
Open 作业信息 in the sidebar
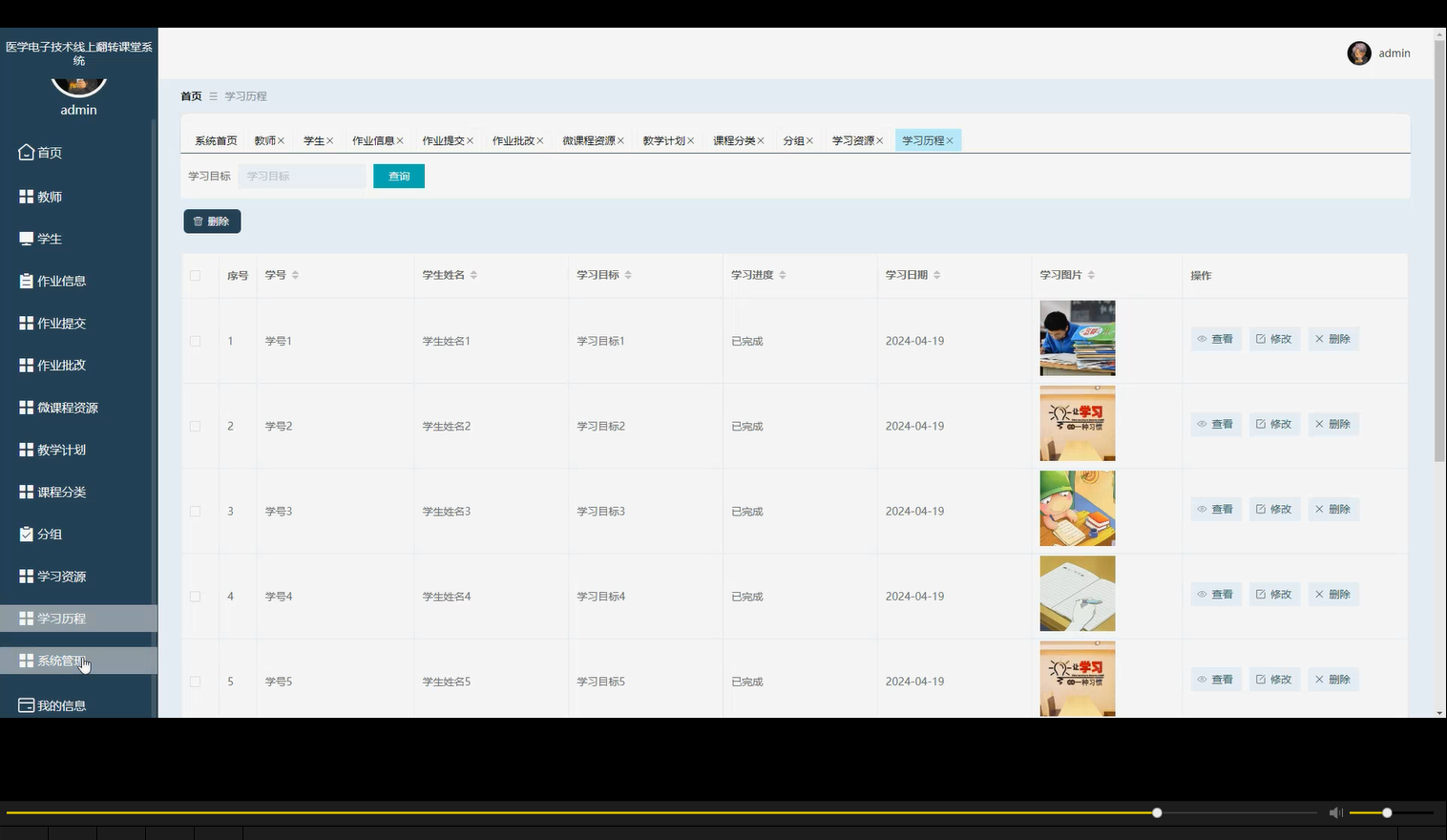78,281
